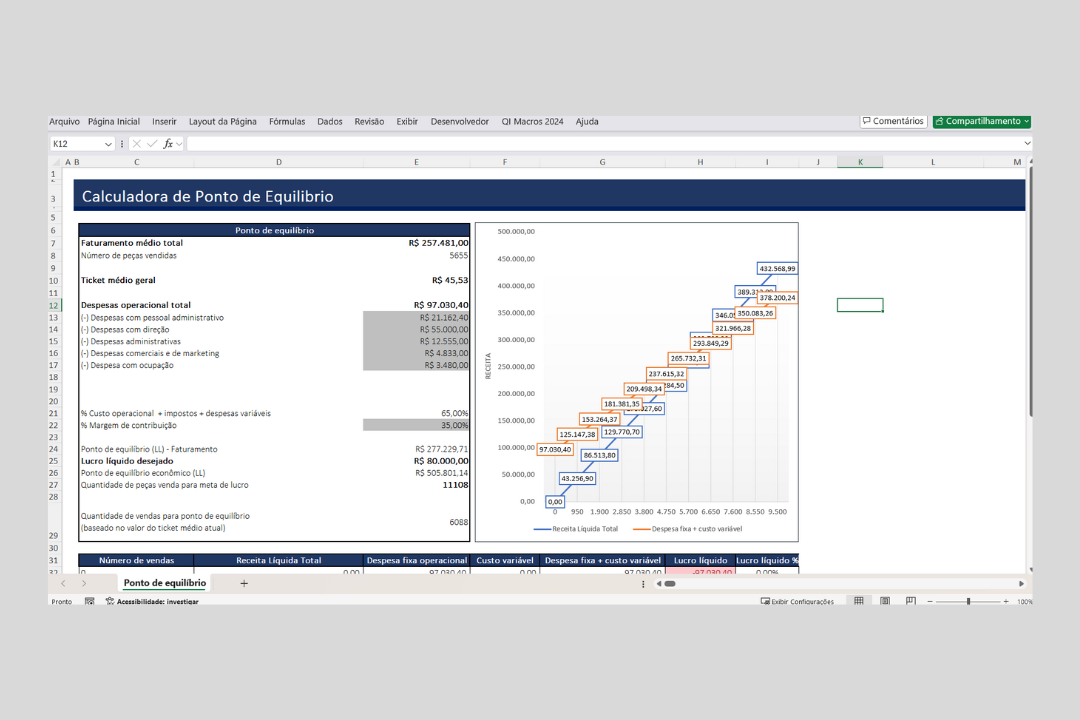Open the Fórmulas ribbon tab
Image resolution: width=1080 pixels, height=720 pixels.
coord(287,122)
